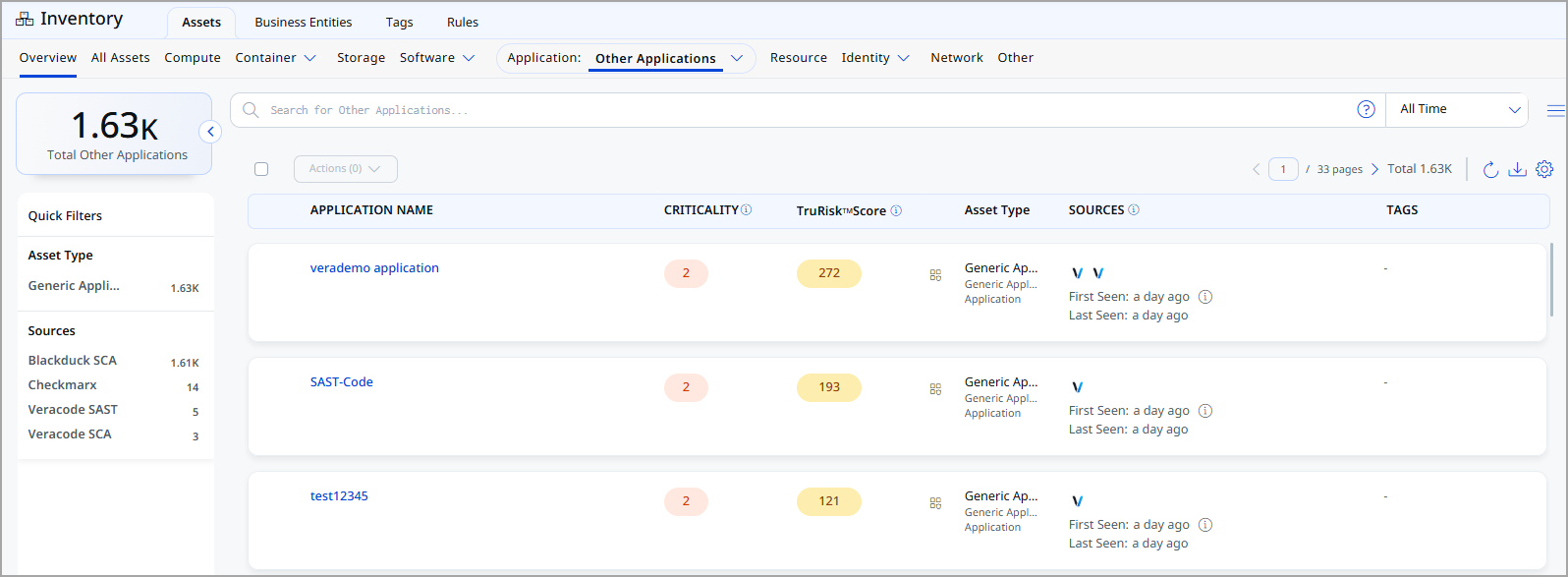The width and height of the screenshot is (1568, 577).
Task: Open the Compute asset tab
Action: tap(193, 58)
